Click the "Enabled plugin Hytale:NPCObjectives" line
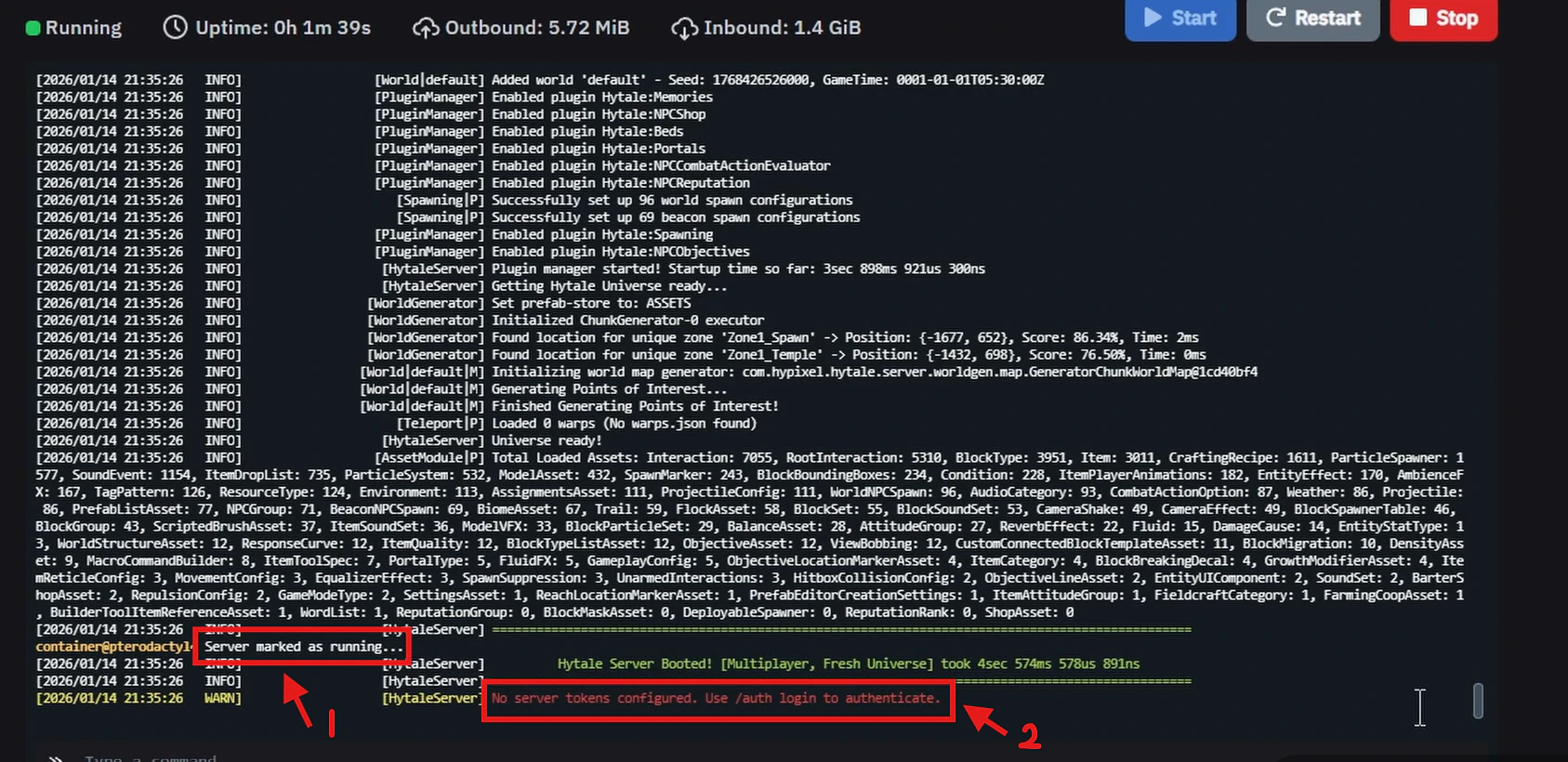 tap(621, 252)
